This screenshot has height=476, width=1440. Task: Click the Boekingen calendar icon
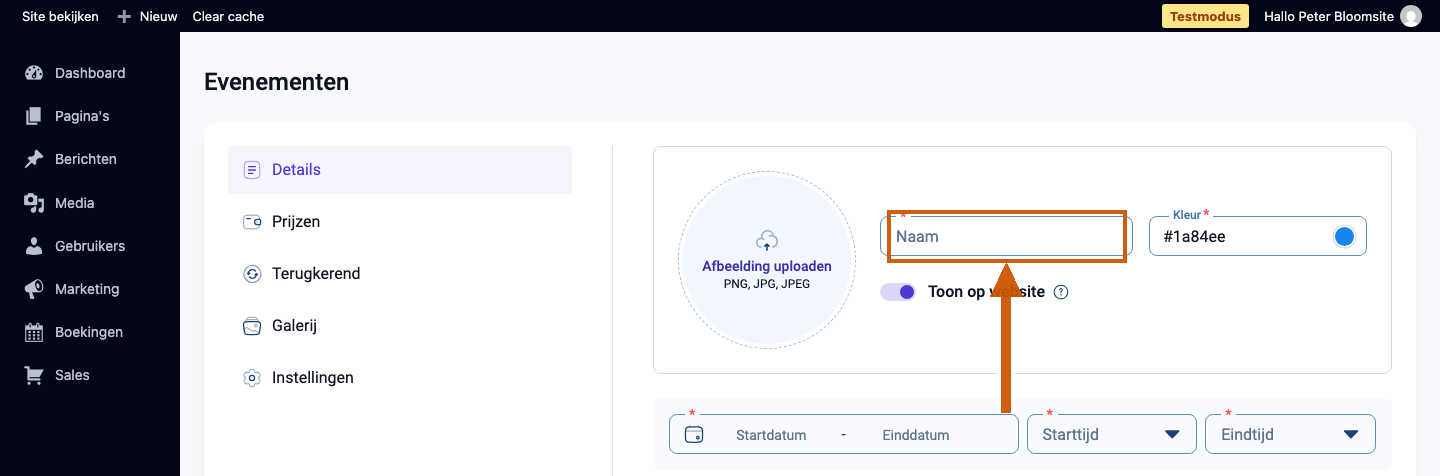[34, 332]
